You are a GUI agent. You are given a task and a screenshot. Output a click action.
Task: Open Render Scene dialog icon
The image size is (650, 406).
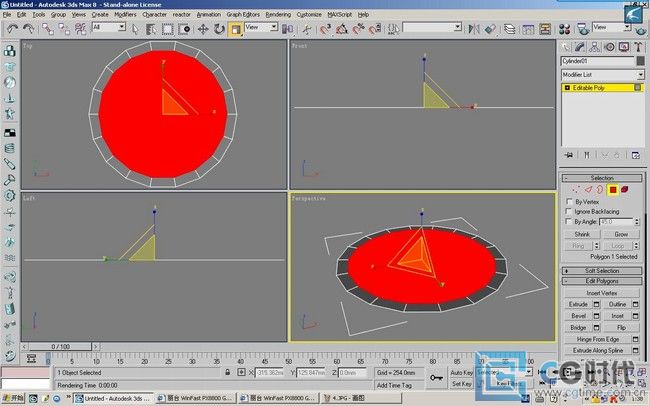coord(582,29)
